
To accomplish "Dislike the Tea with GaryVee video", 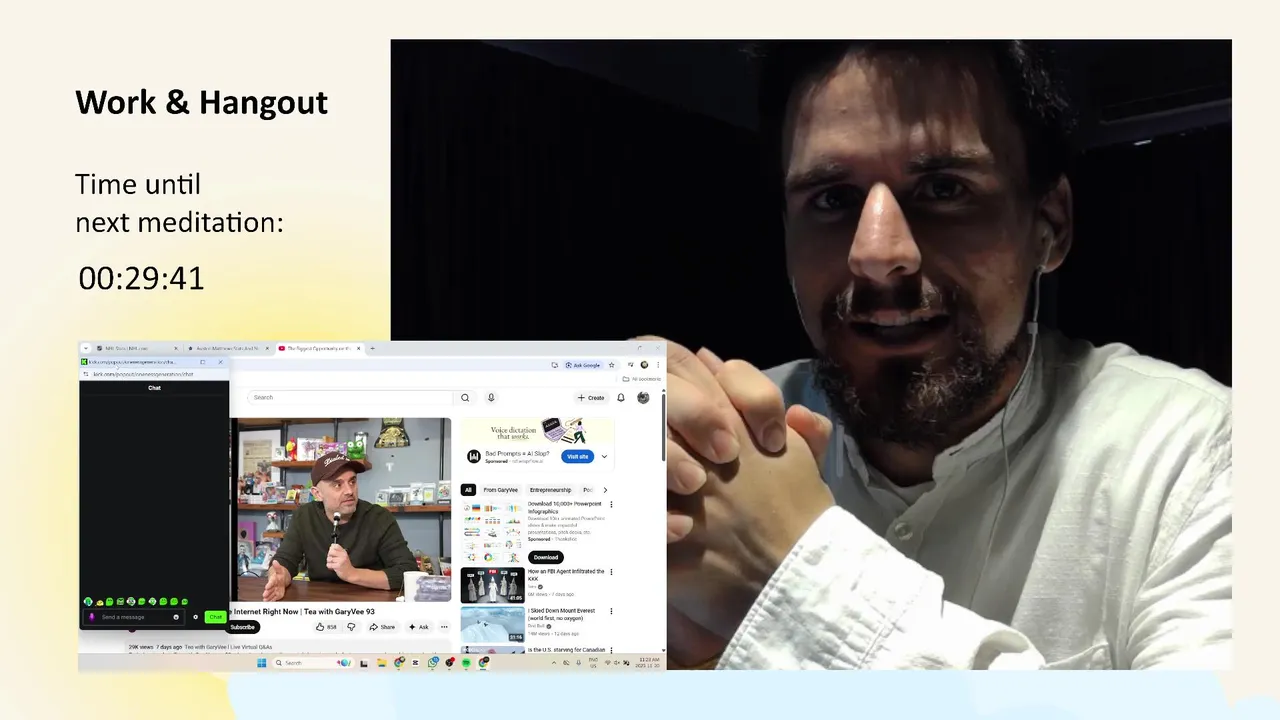I will point(351,627).
